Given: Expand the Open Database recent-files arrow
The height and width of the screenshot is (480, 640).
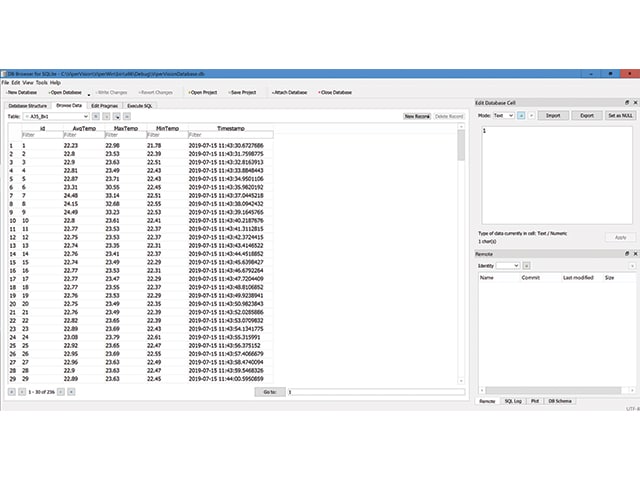Looking at the screenshot, I should (89, 94).
